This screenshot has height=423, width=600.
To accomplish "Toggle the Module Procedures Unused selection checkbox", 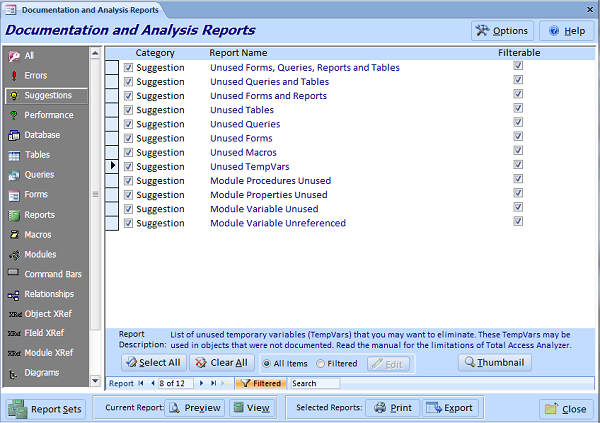I will [x=128, y=181].
